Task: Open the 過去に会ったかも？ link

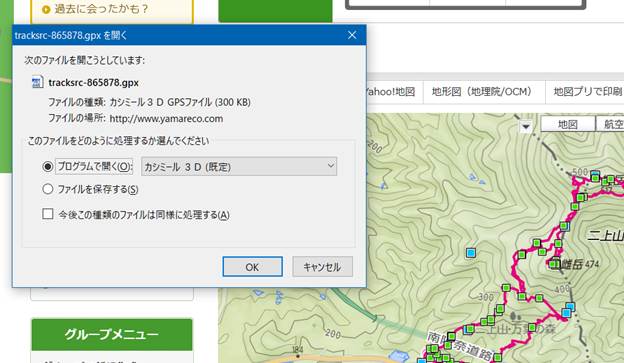Action: point(101,9)
